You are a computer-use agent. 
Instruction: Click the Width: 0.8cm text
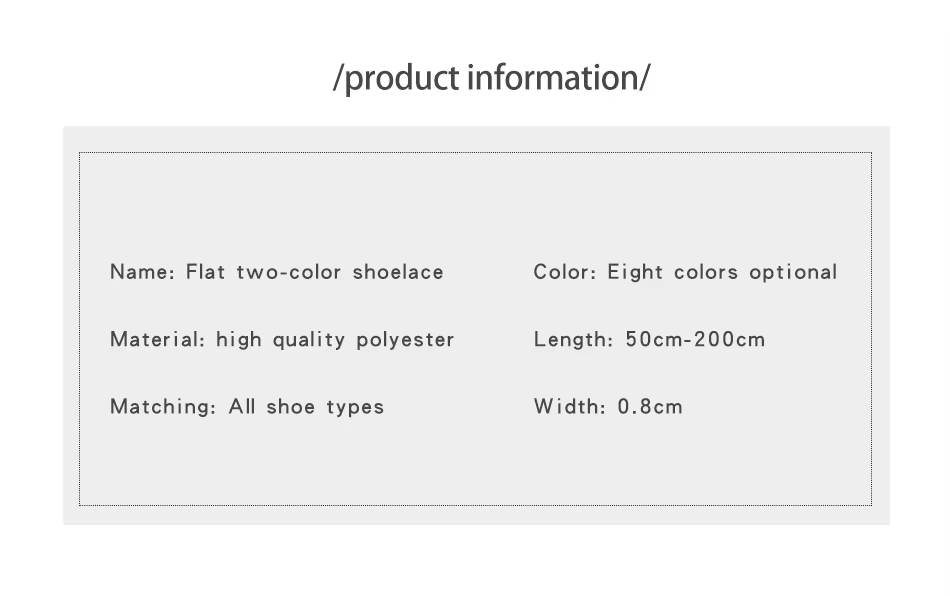608,406
